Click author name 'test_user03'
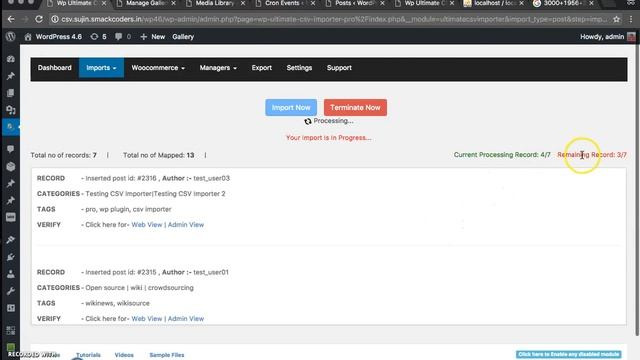 pyautogui.click(x=211, y=178)
